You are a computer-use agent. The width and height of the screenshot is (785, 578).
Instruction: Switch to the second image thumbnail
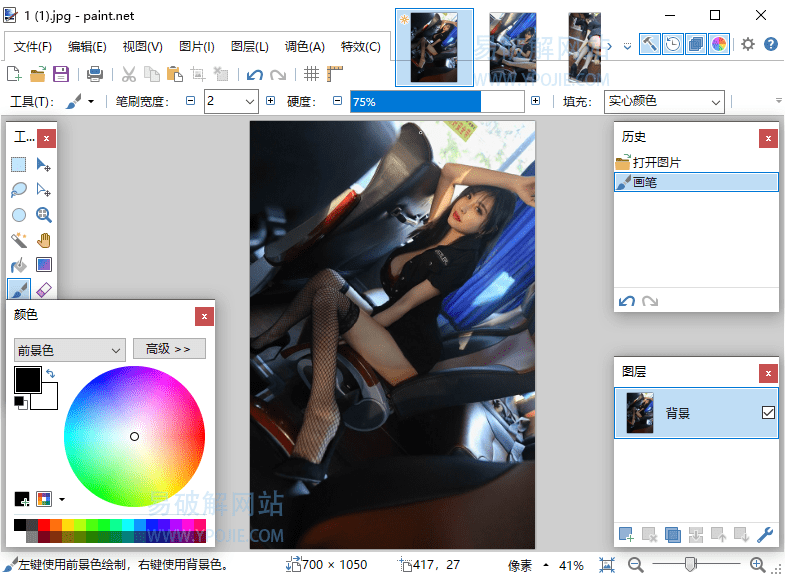(513, 47)
